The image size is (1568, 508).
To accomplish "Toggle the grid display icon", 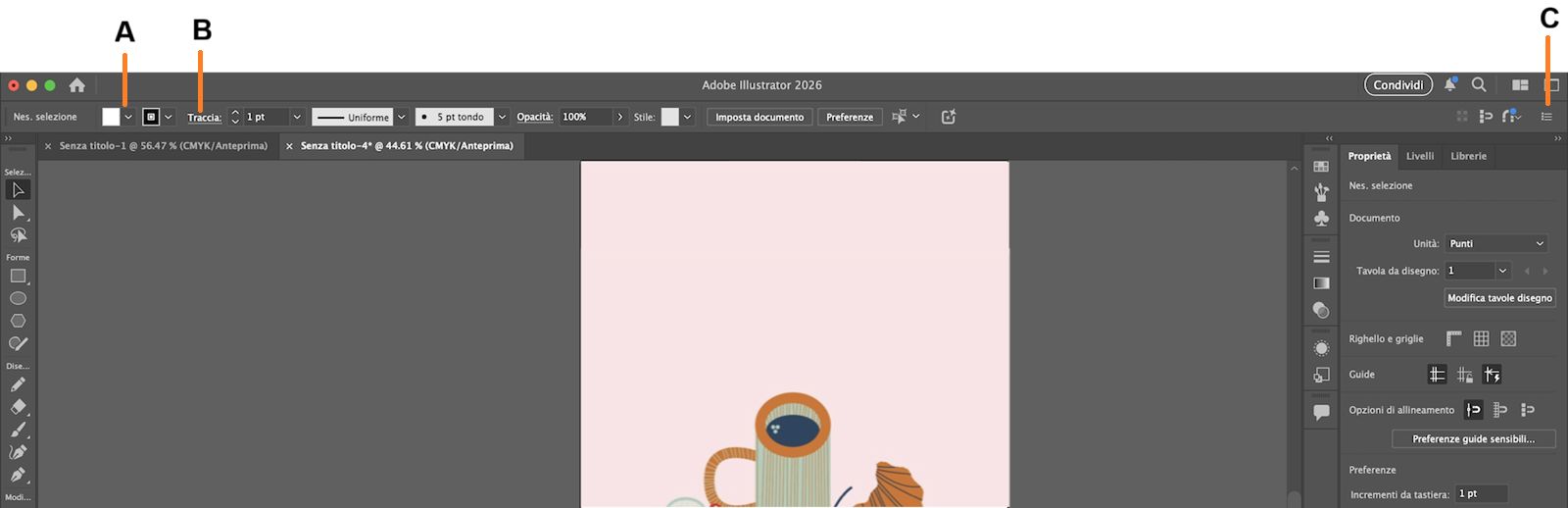I will [1481, 338].
